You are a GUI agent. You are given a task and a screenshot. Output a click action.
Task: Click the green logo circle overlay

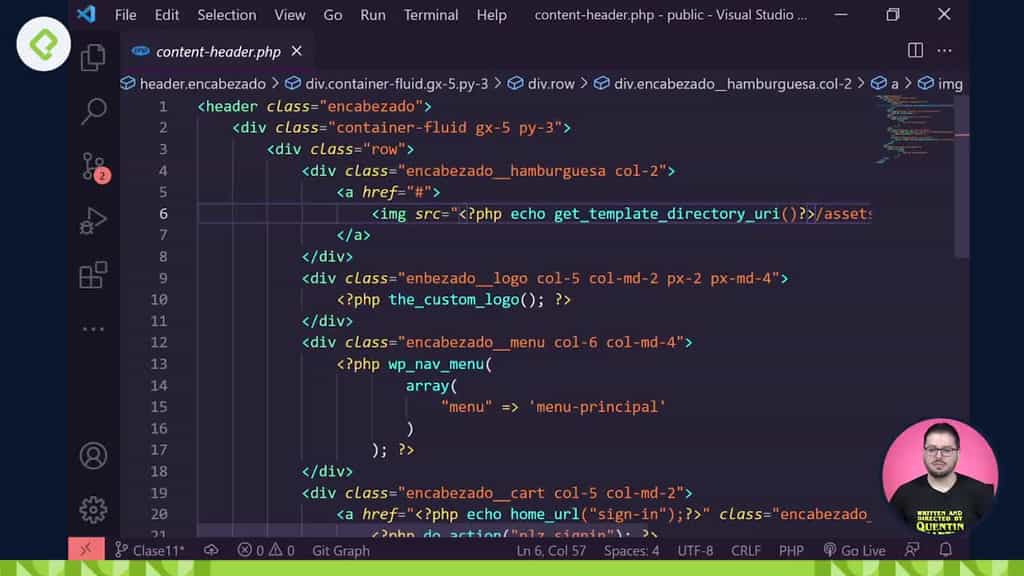43,44
